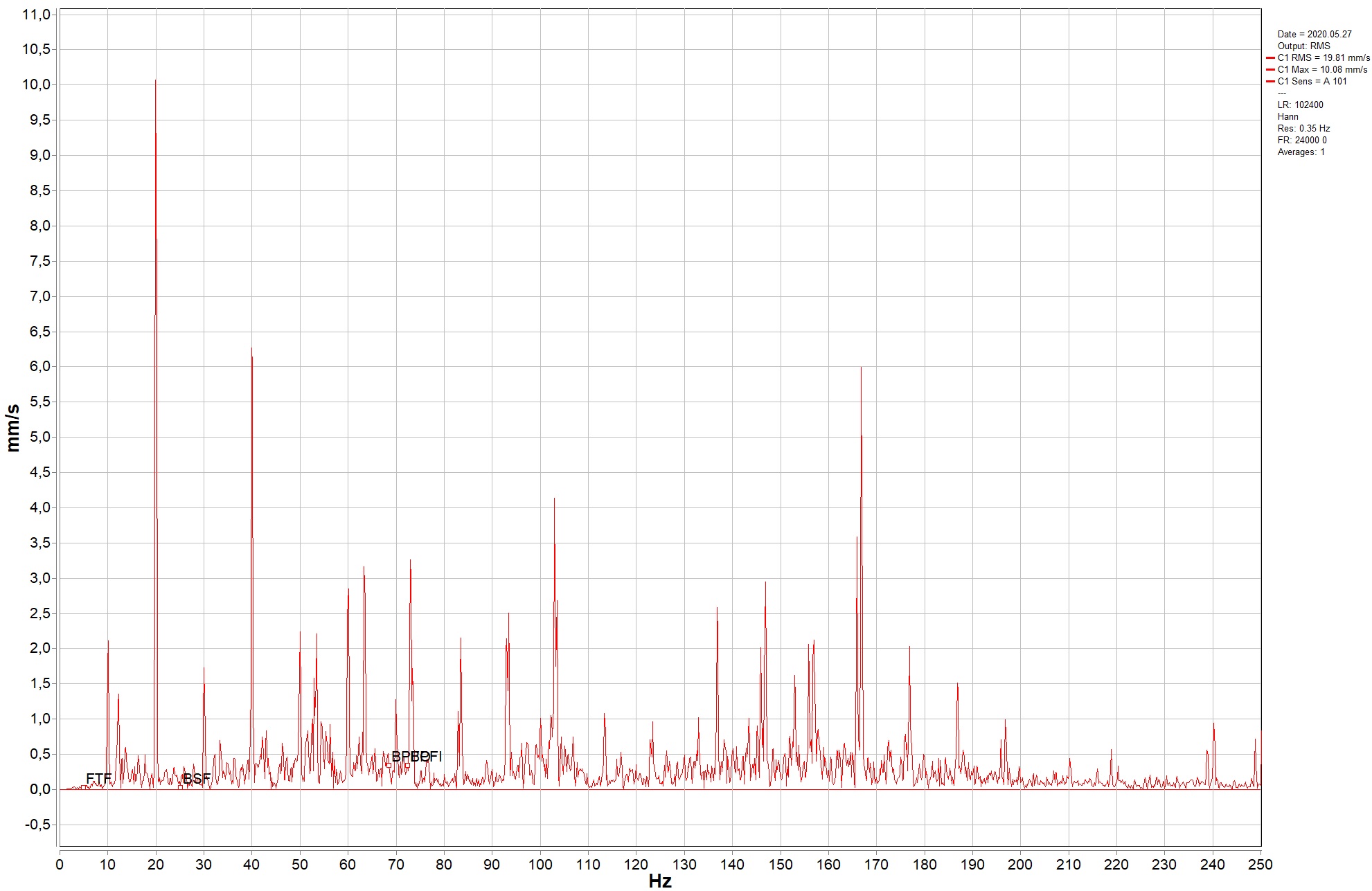
Task: Click the tallest spectrum peak at 20 Hz
Action: point(155,80)
